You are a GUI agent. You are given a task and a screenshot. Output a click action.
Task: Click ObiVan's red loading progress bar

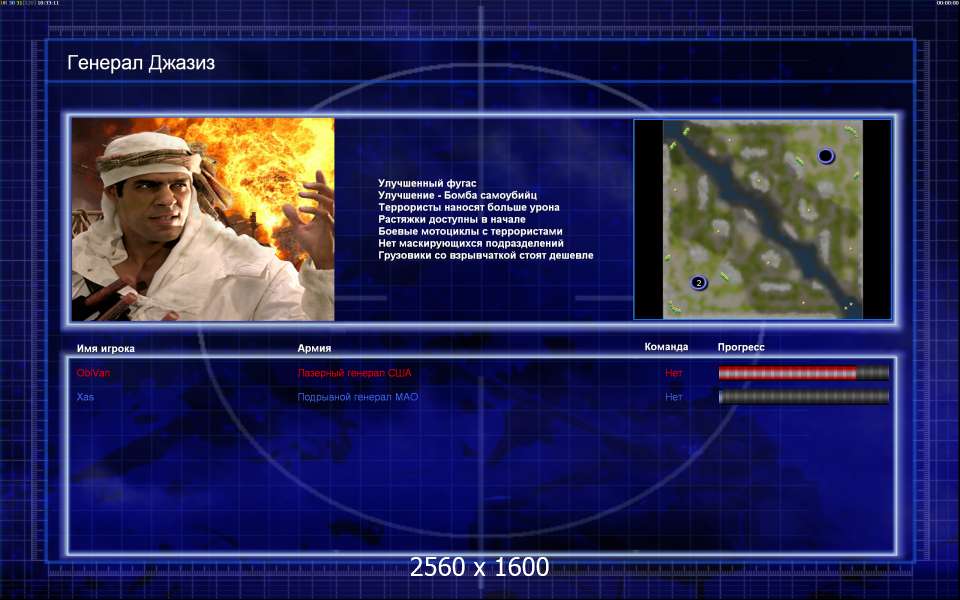coord(803,373)
